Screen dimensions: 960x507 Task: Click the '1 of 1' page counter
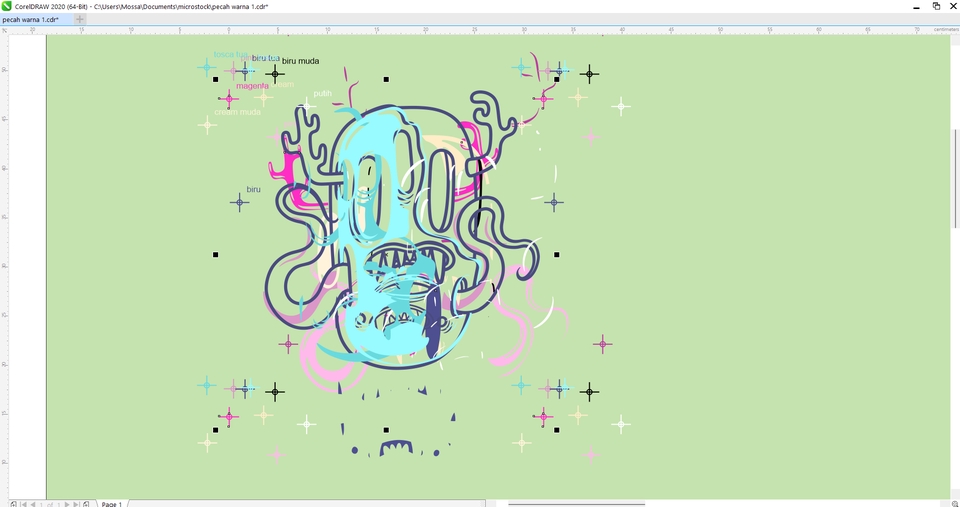(50, 504)
